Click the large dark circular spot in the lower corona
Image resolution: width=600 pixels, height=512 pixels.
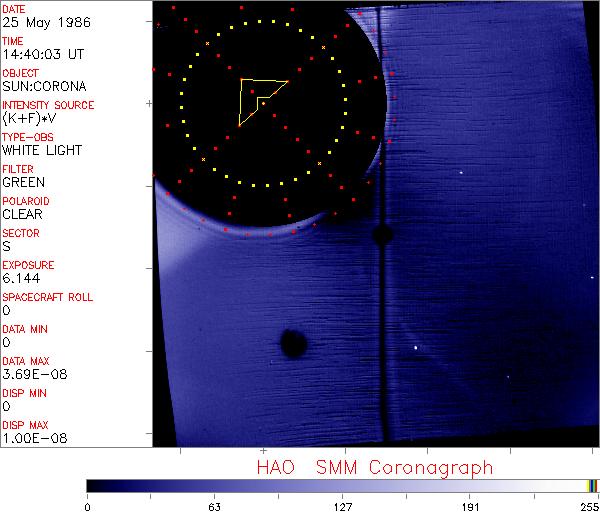(293, 344)
